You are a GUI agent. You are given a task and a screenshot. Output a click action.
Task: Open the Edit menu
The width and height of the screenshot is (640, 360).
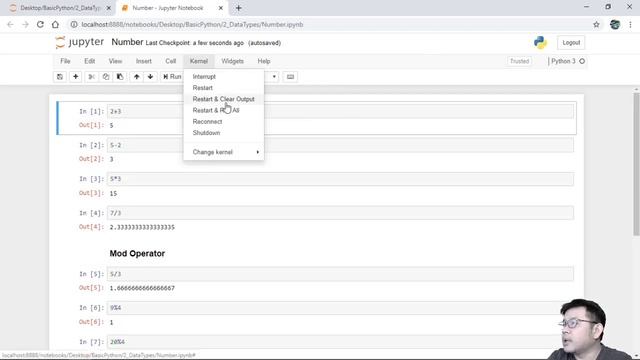(89, 61)
